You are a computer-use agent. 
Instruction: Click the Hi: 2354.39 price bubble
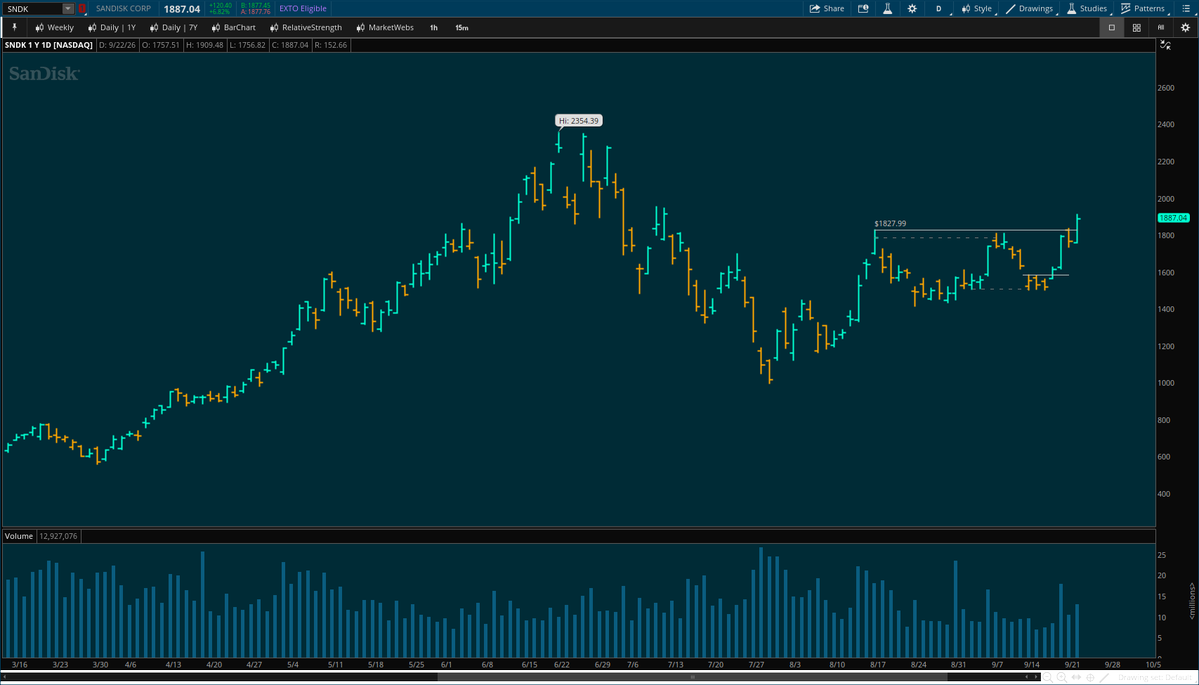tap(579, 120)
